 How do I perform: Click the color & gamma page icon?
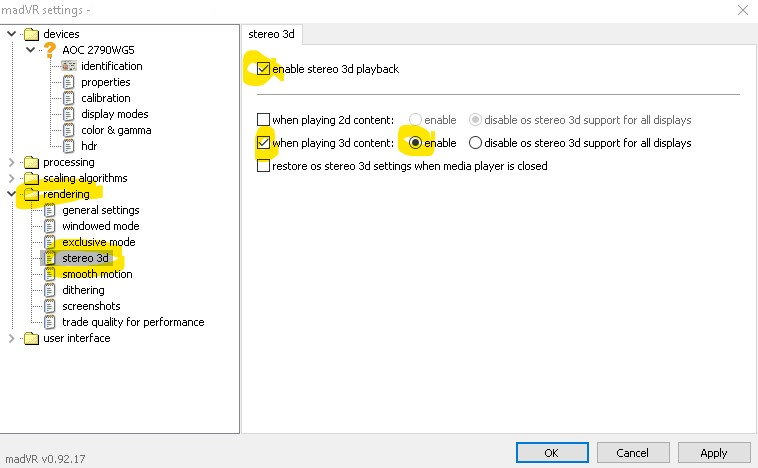[69, 130]
